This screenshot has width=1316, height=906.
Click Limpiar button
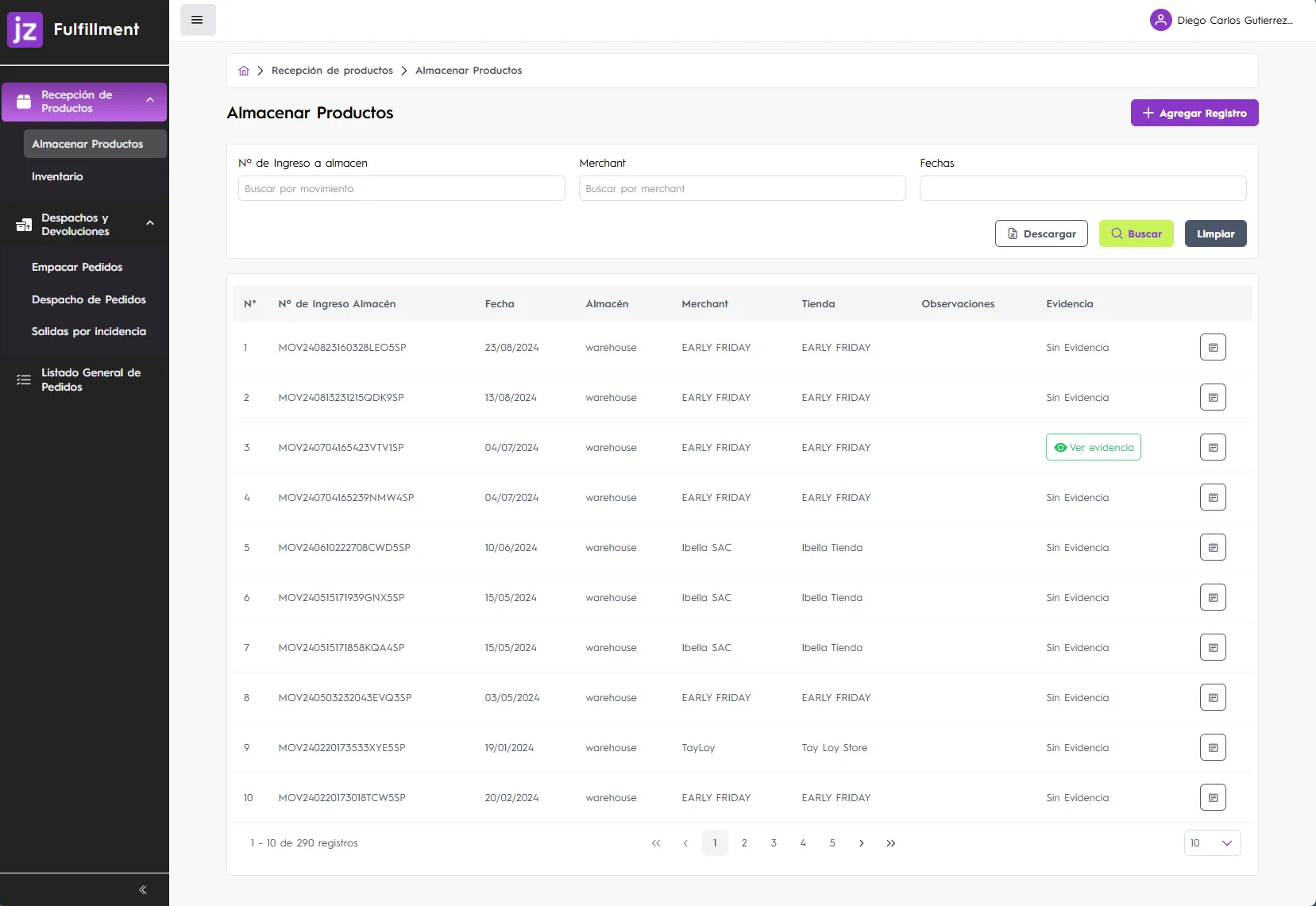(1215, 233)
